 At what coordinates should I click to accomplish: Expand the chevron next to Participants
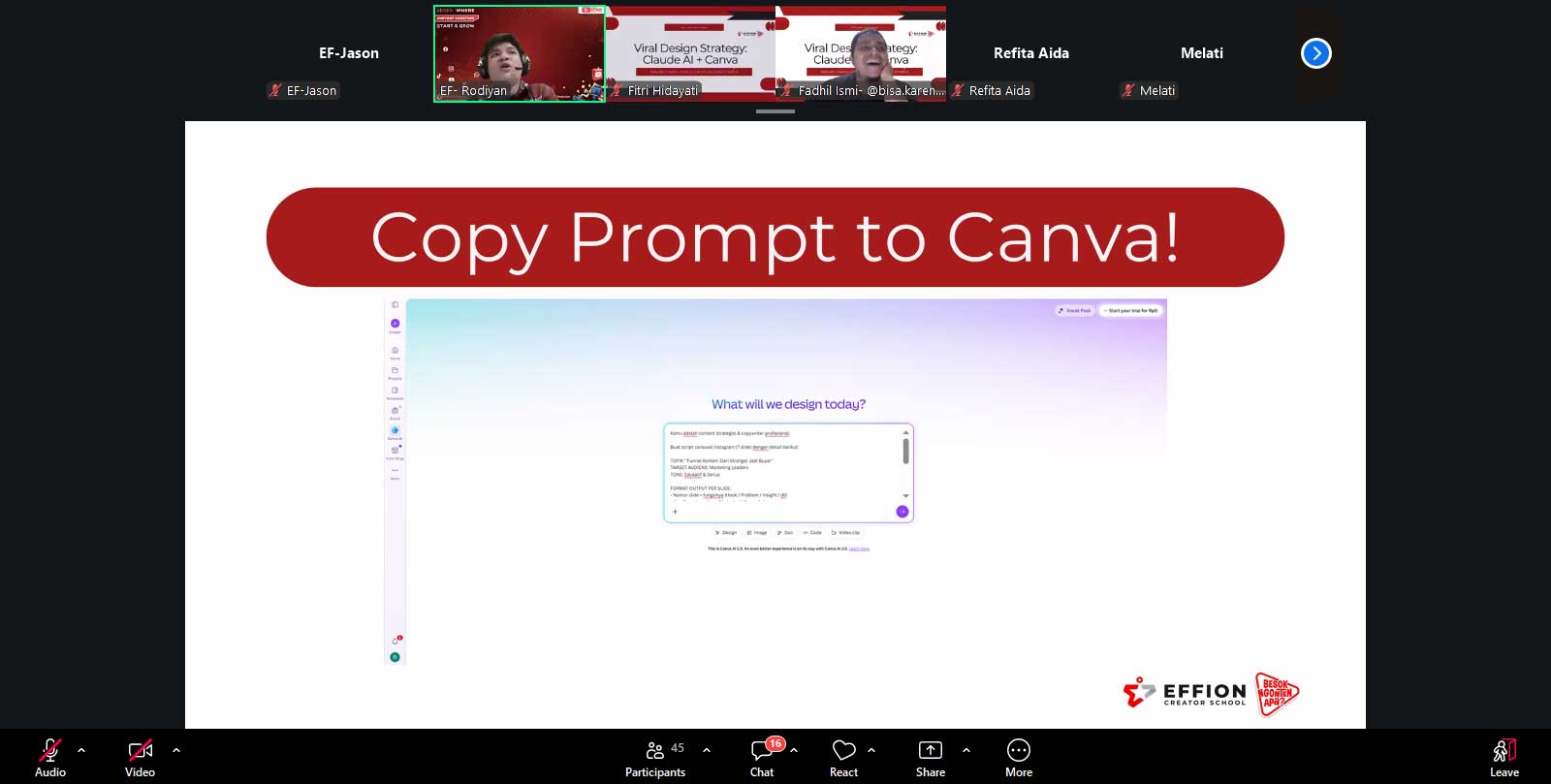(x=707, y=749)
